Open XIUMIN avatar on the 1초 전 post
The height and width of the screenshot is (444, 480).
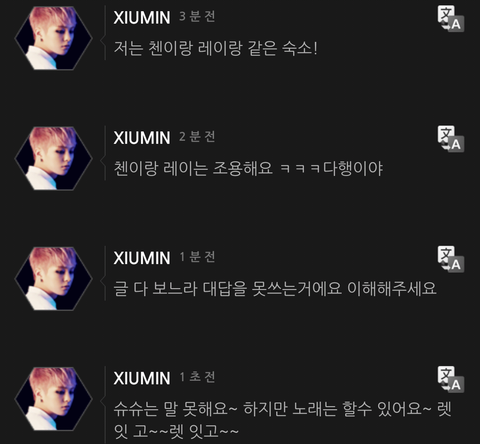[x=54, y=399]
